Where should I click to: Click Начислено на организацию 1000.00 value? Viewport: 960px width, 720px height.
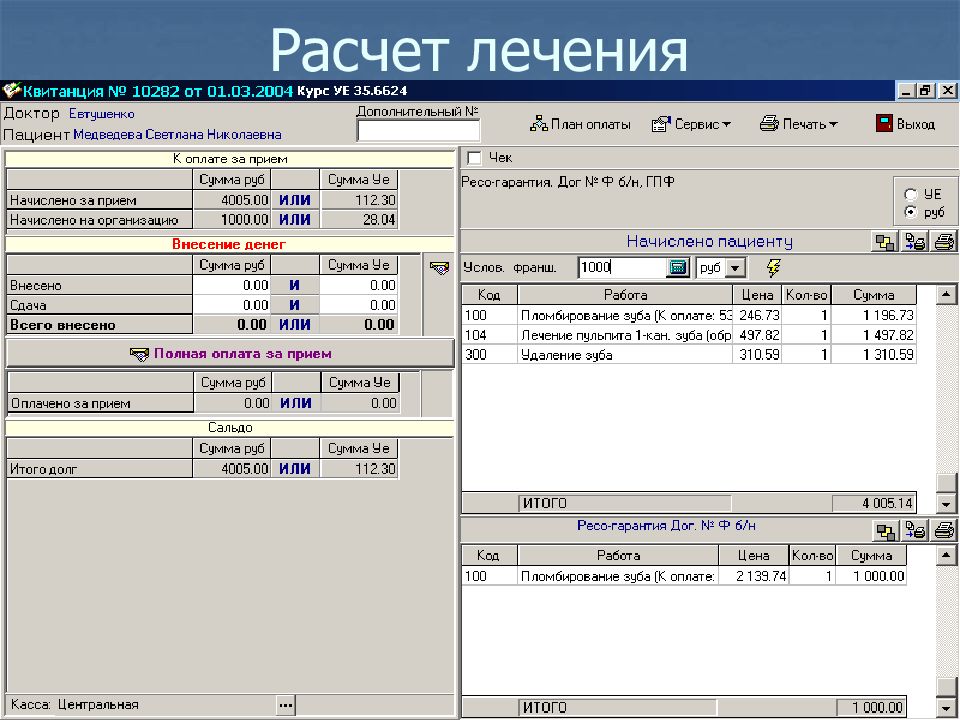[x=232, y=220]
